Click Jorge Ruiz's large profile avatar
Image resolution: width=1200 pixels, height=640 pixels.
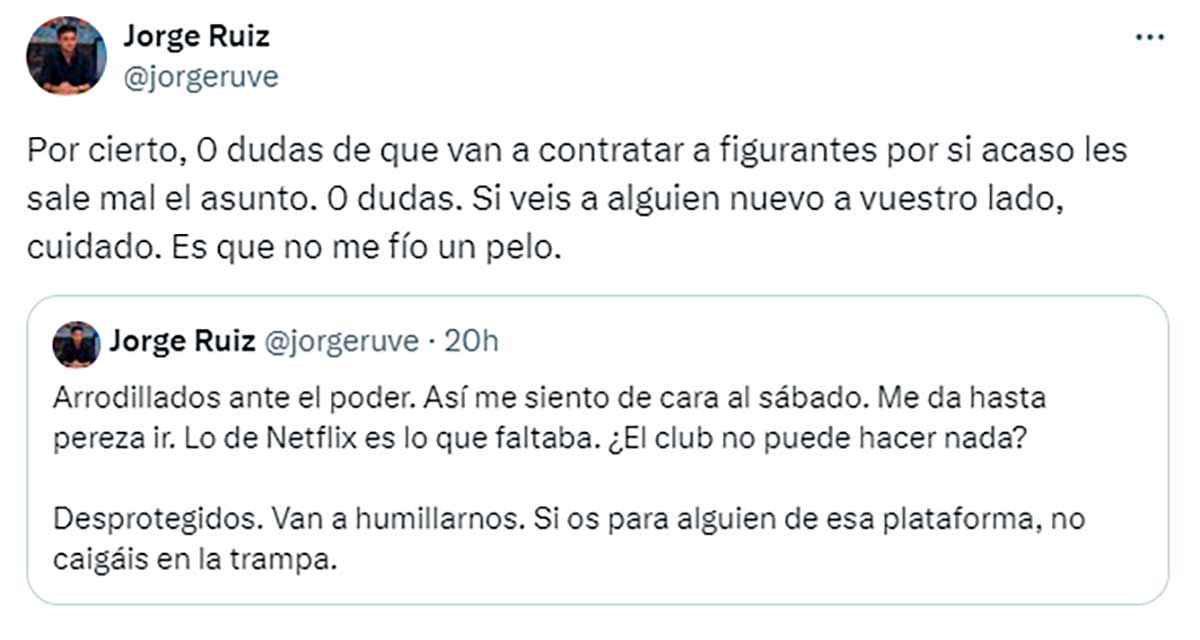(66, 57)
